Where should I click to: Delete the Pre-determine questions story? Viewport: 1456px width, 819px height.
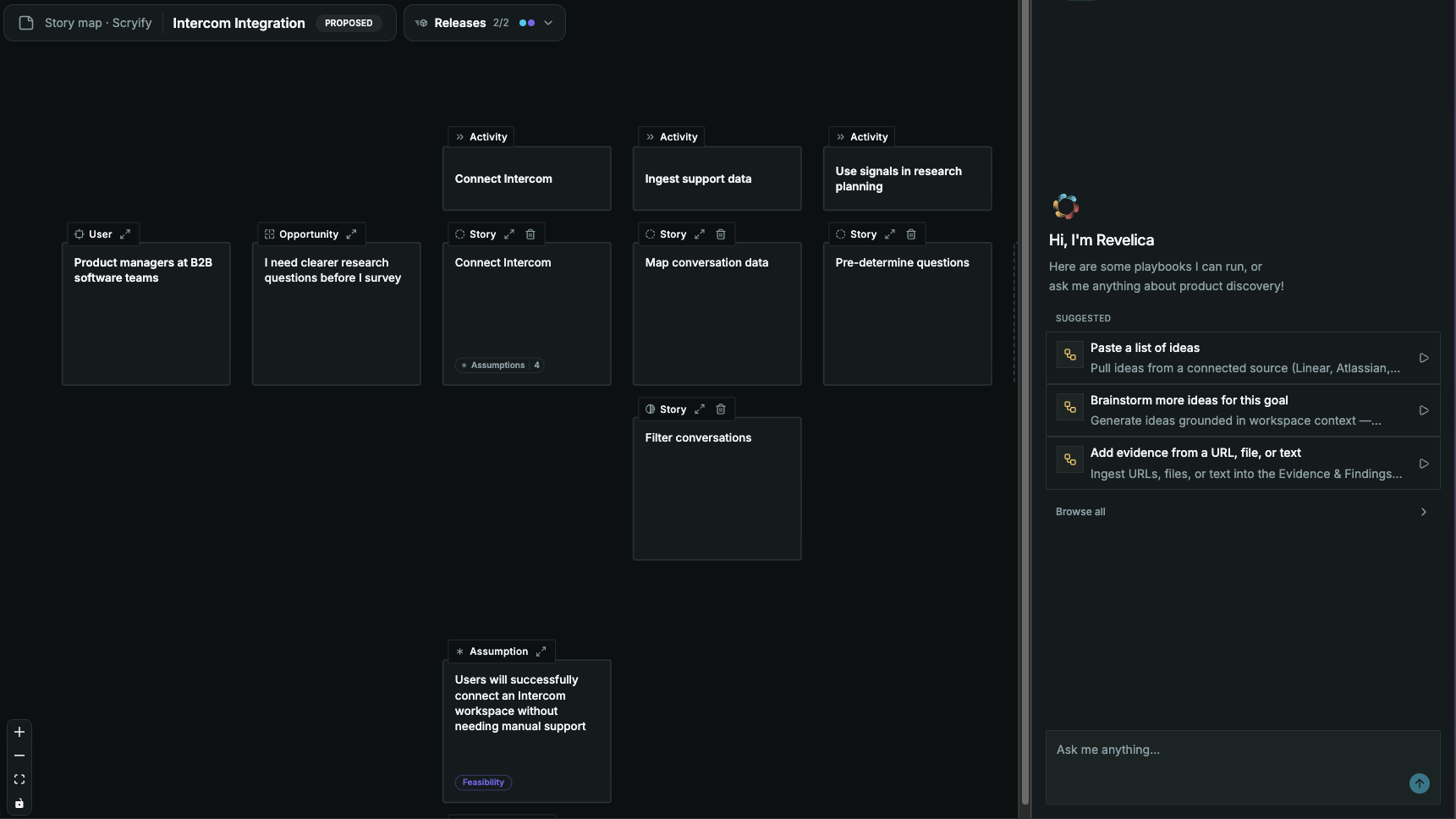click(911, 234)
